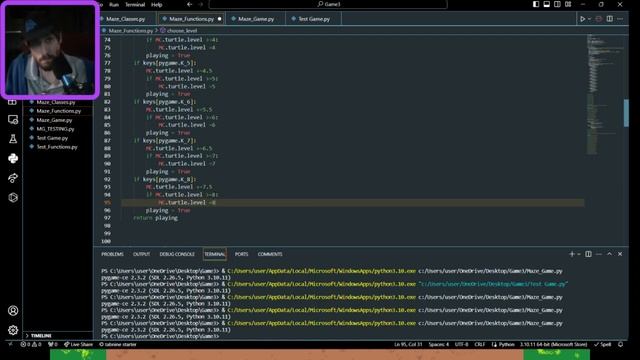The width and height of the screenshot is (640, 360).
Task: Open the Python extension icon
Action: 13,158
